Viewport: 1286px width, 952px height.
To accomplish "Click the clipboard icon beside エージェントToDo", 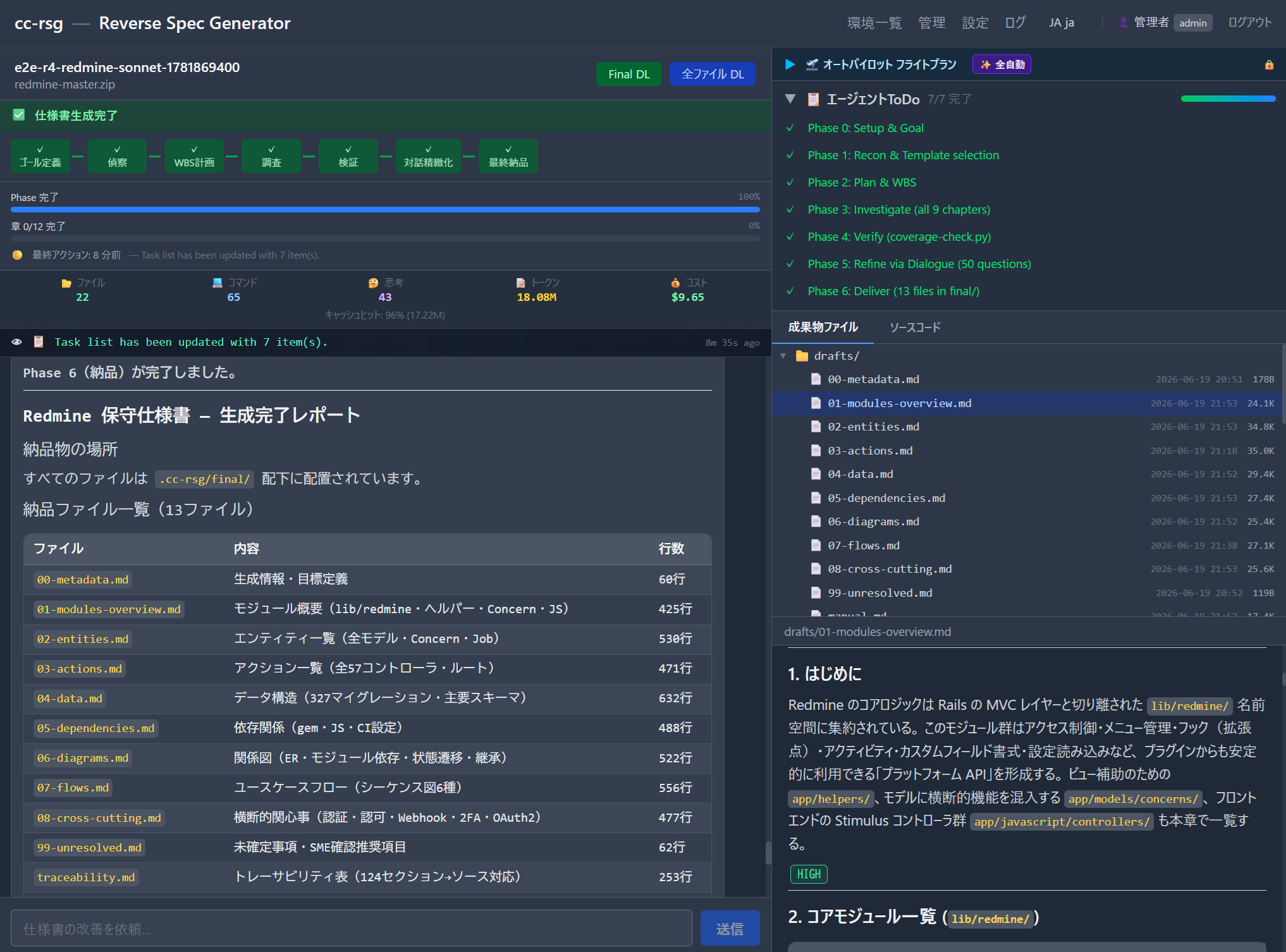I will tap(814, 99).
